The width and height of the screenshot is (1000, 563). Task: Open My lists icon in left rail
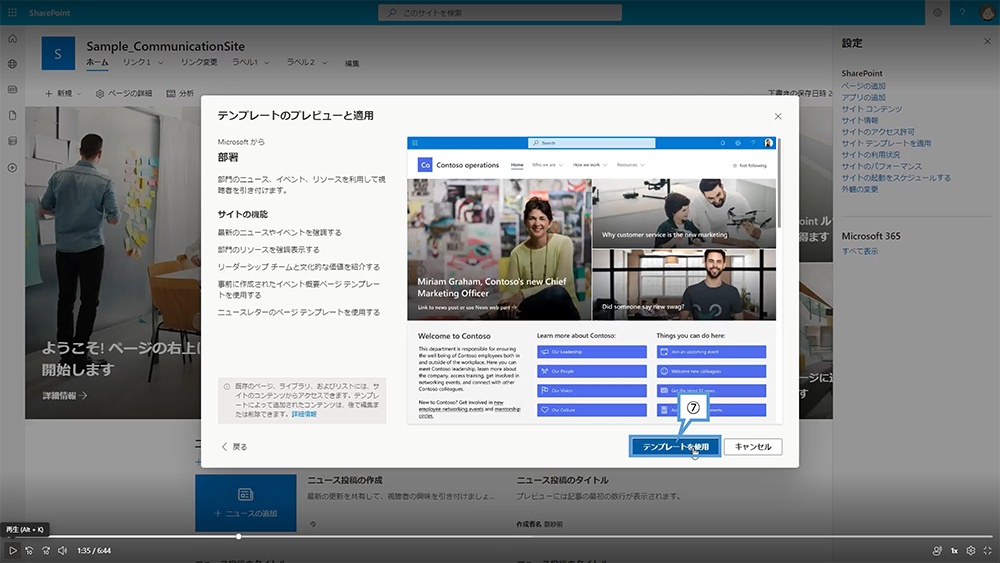[12, 141]
